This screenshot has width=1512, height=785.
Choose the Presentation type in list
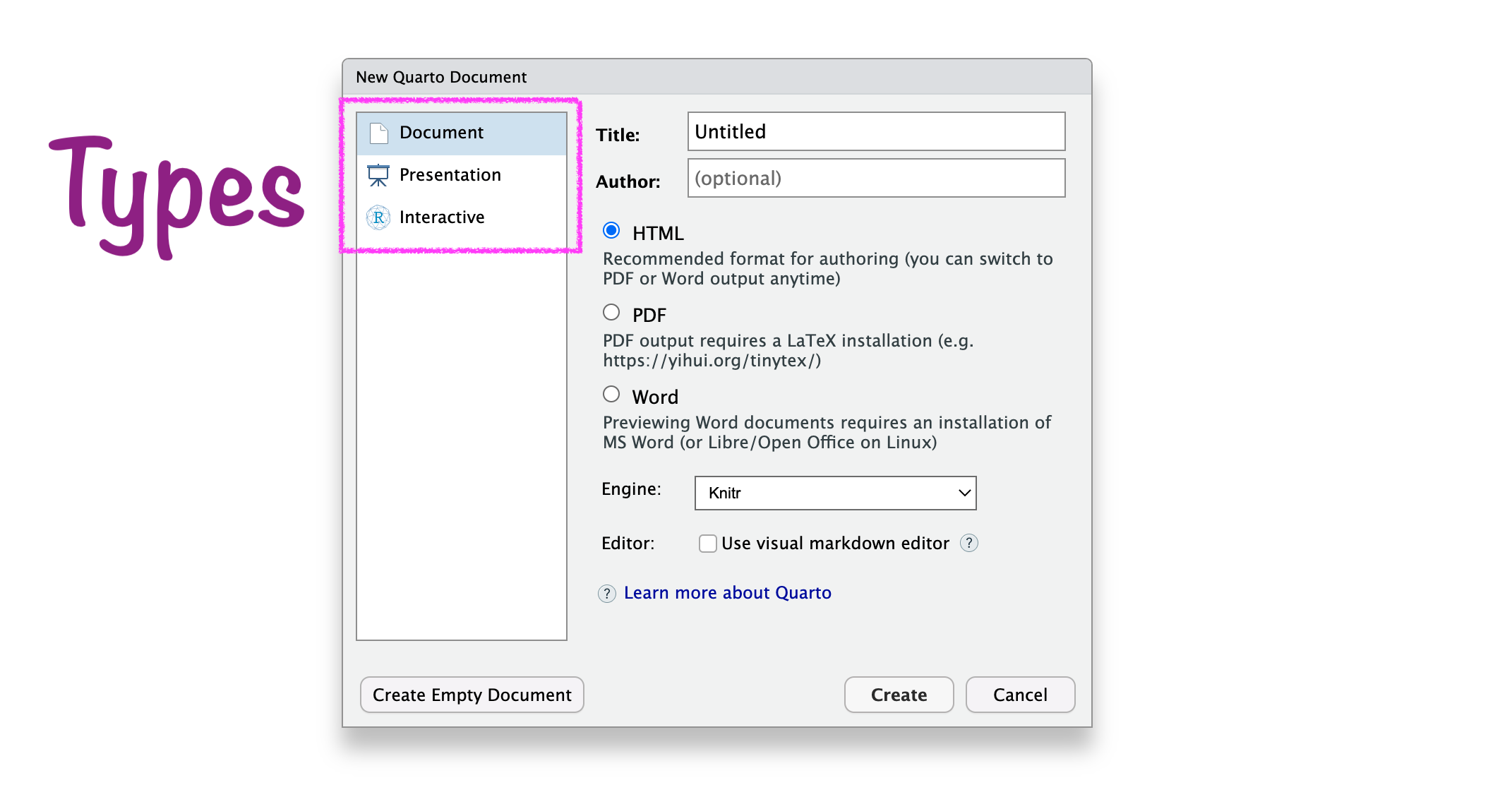450,175
